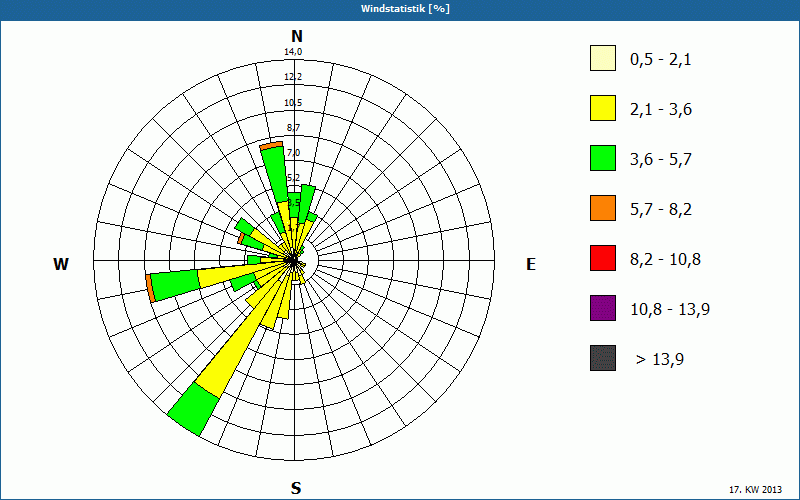Screen dimensions: 800x500
Task: Click the 0,5 - 2,1 pale yellow legend swatch
Action: 603,58
